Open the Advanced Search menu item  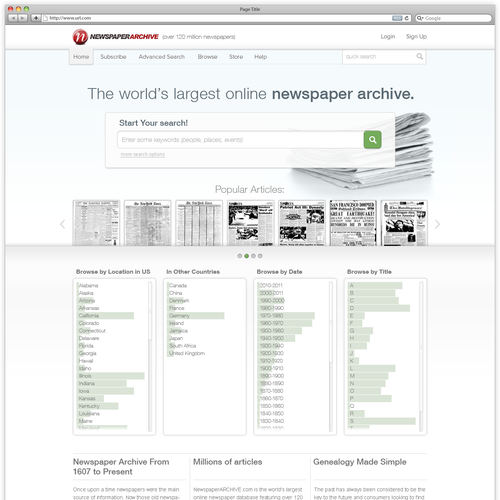162,57
